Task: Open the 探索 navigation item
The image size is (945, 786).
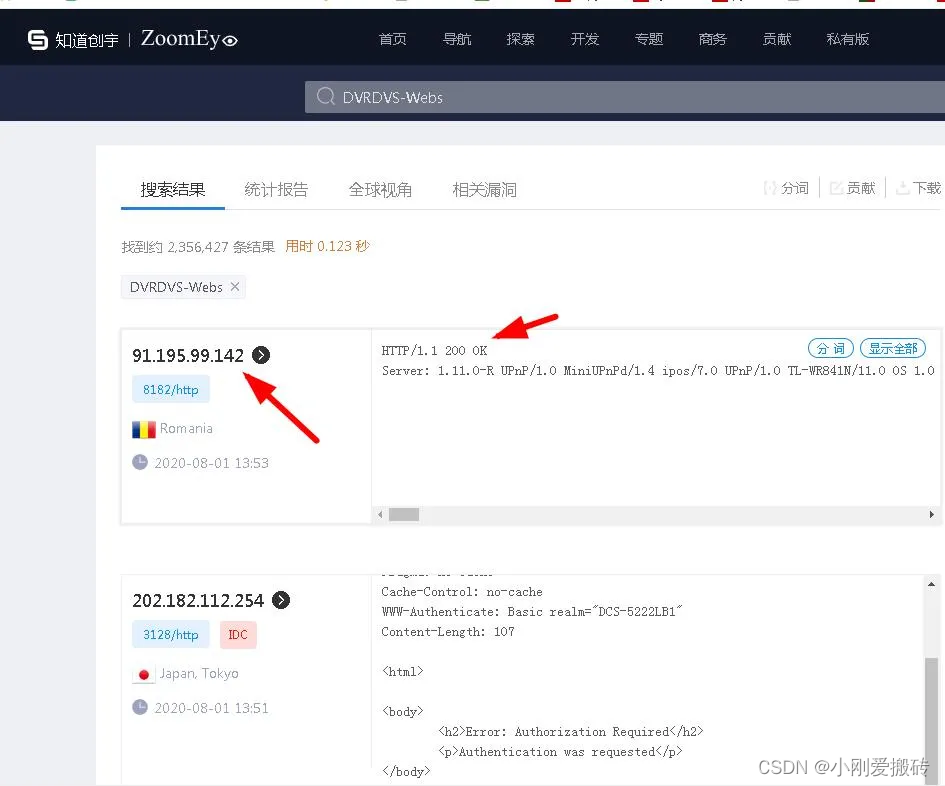Action: pyautogui.click(x=521, y=39)
